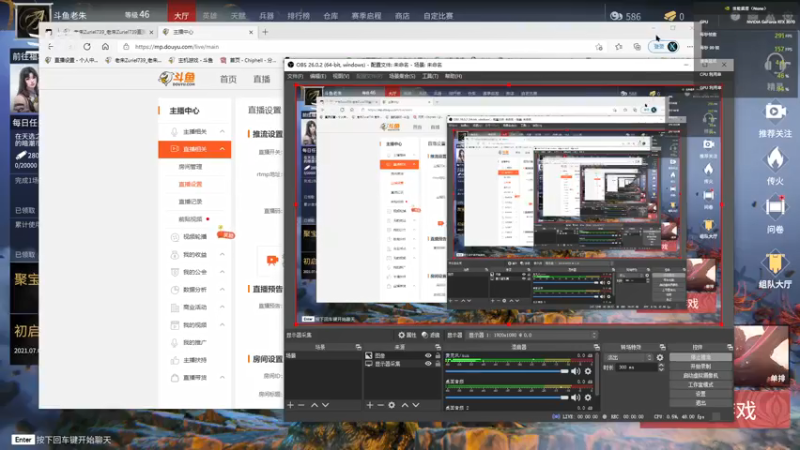Open source properties gear in 来源 panel toolbar
The width and height of the screenshot is (800, 450).
391,405
